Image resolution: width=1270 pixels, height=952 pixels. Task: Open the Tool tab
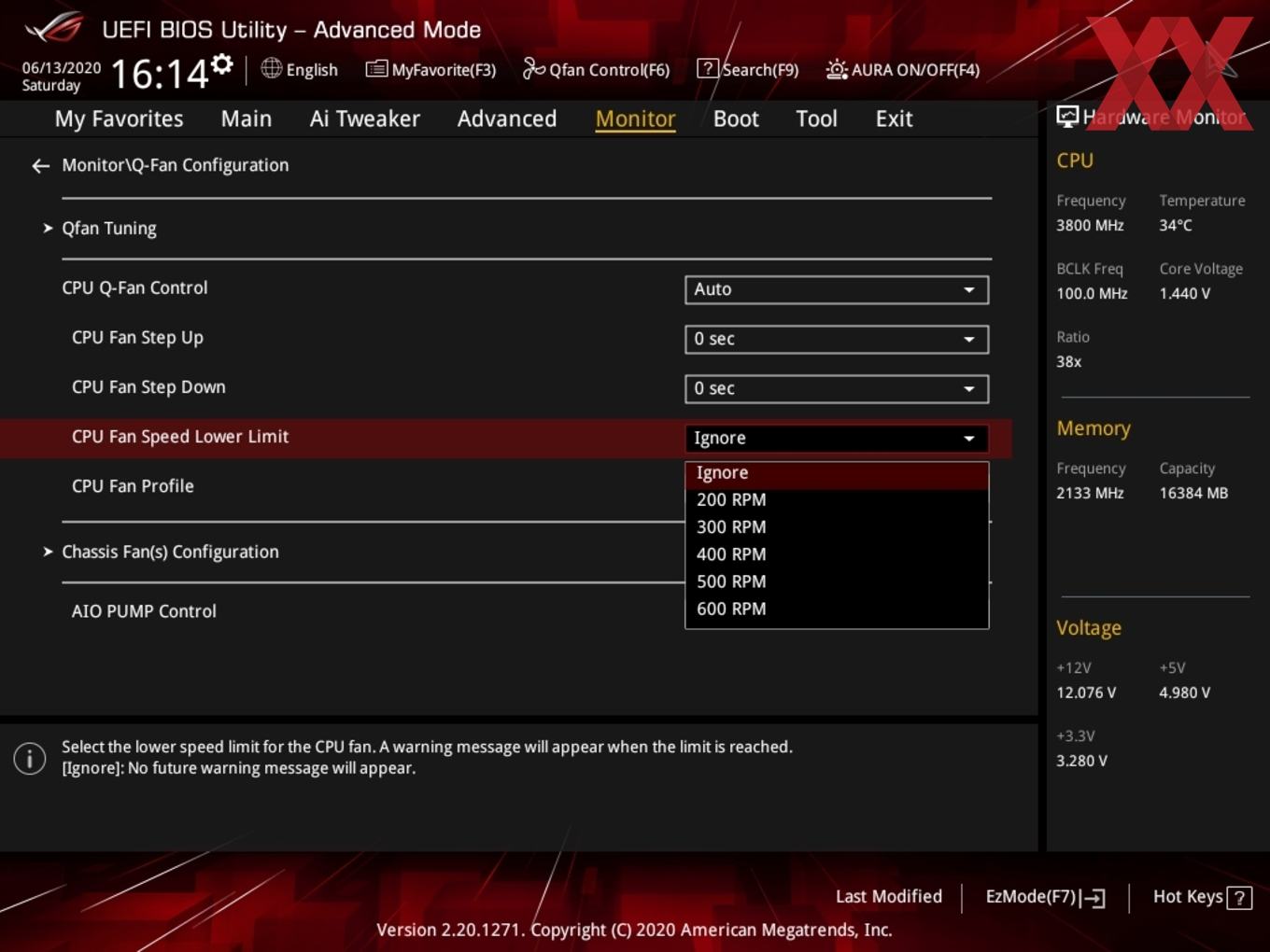coord(816,119)
